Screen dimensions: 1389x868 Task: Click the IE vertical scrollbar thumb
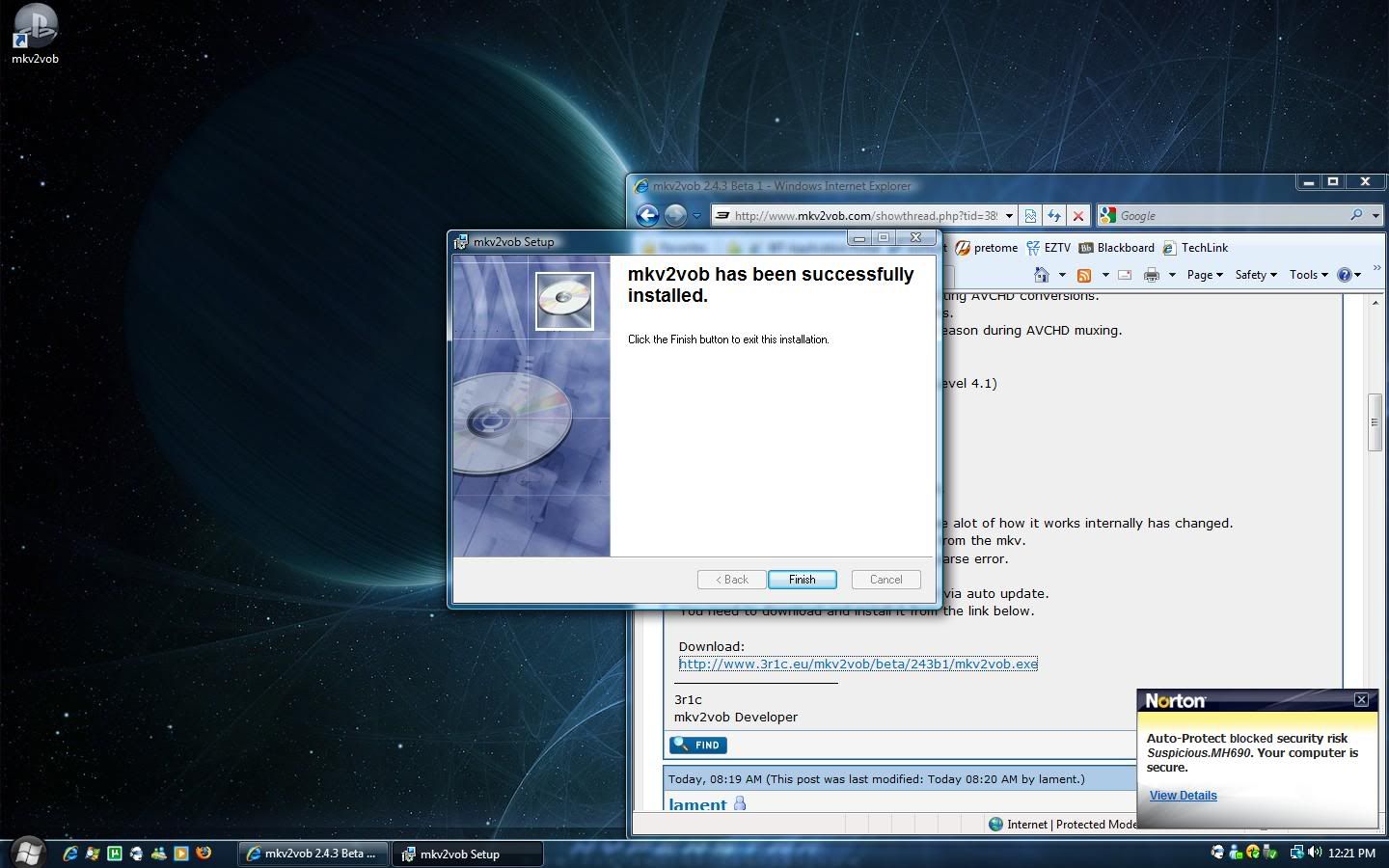tap(1375, 421)
